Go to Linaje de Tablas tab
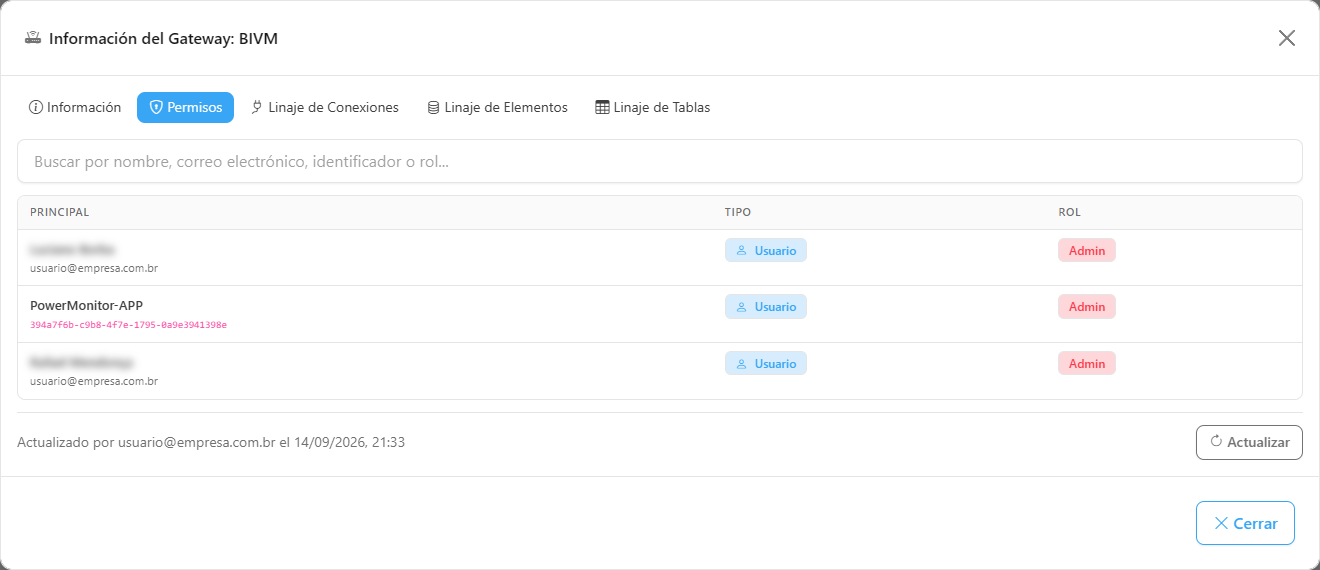 point(652,107)
